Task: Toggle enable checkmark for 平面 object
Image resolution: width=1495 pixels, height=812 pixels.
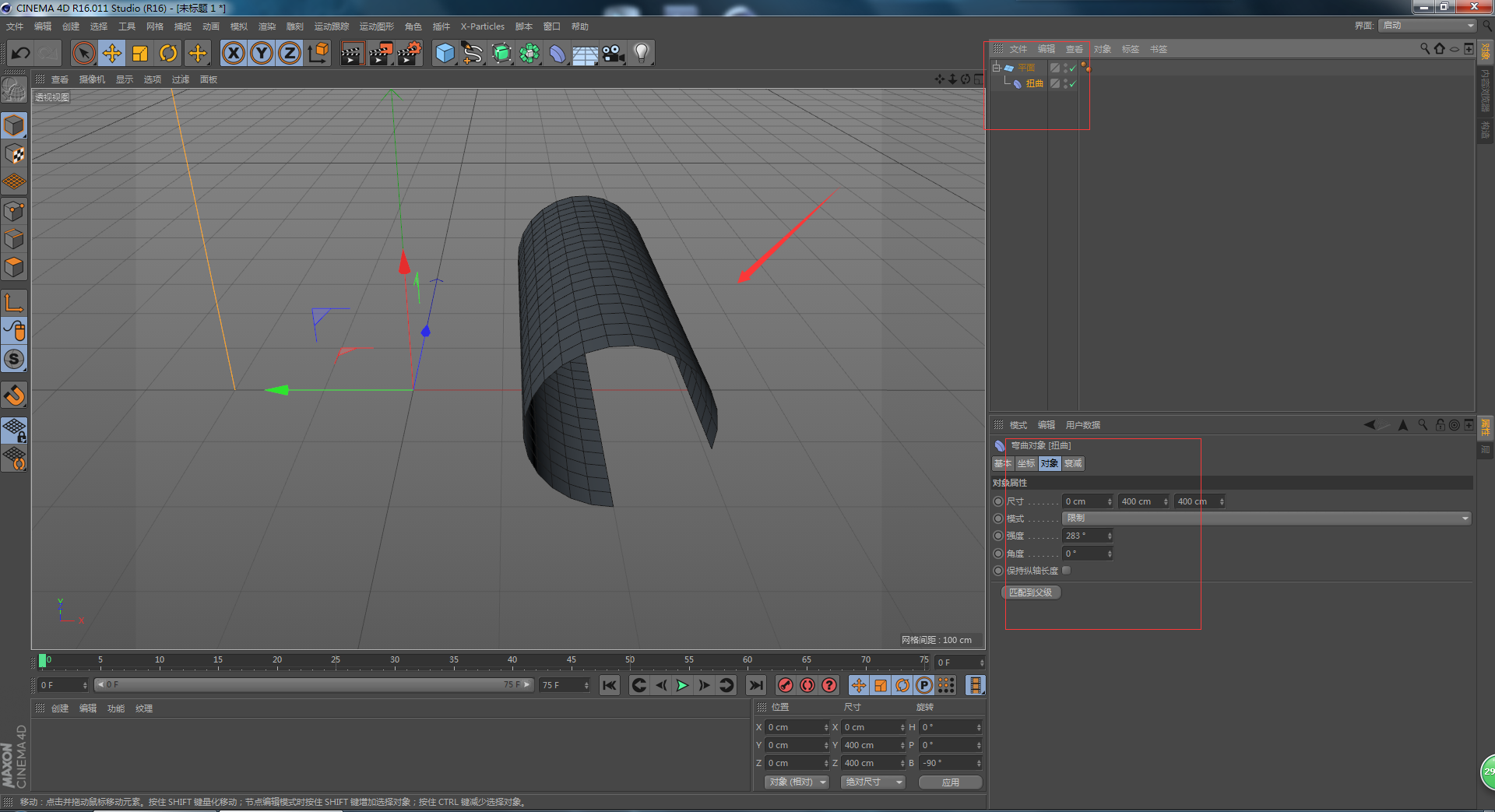Action: pos(1072,68)
